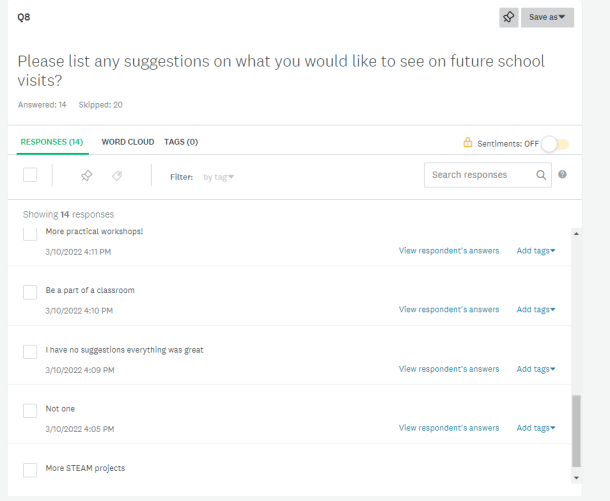View respondent's answers for 'I have no suggestions' response

[448, 369]
